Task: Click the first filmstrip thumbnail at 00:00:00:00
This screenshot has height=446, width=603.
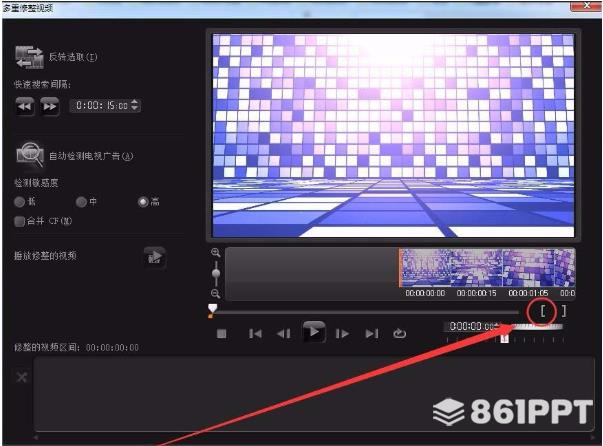Action: (x=425, y=268)
